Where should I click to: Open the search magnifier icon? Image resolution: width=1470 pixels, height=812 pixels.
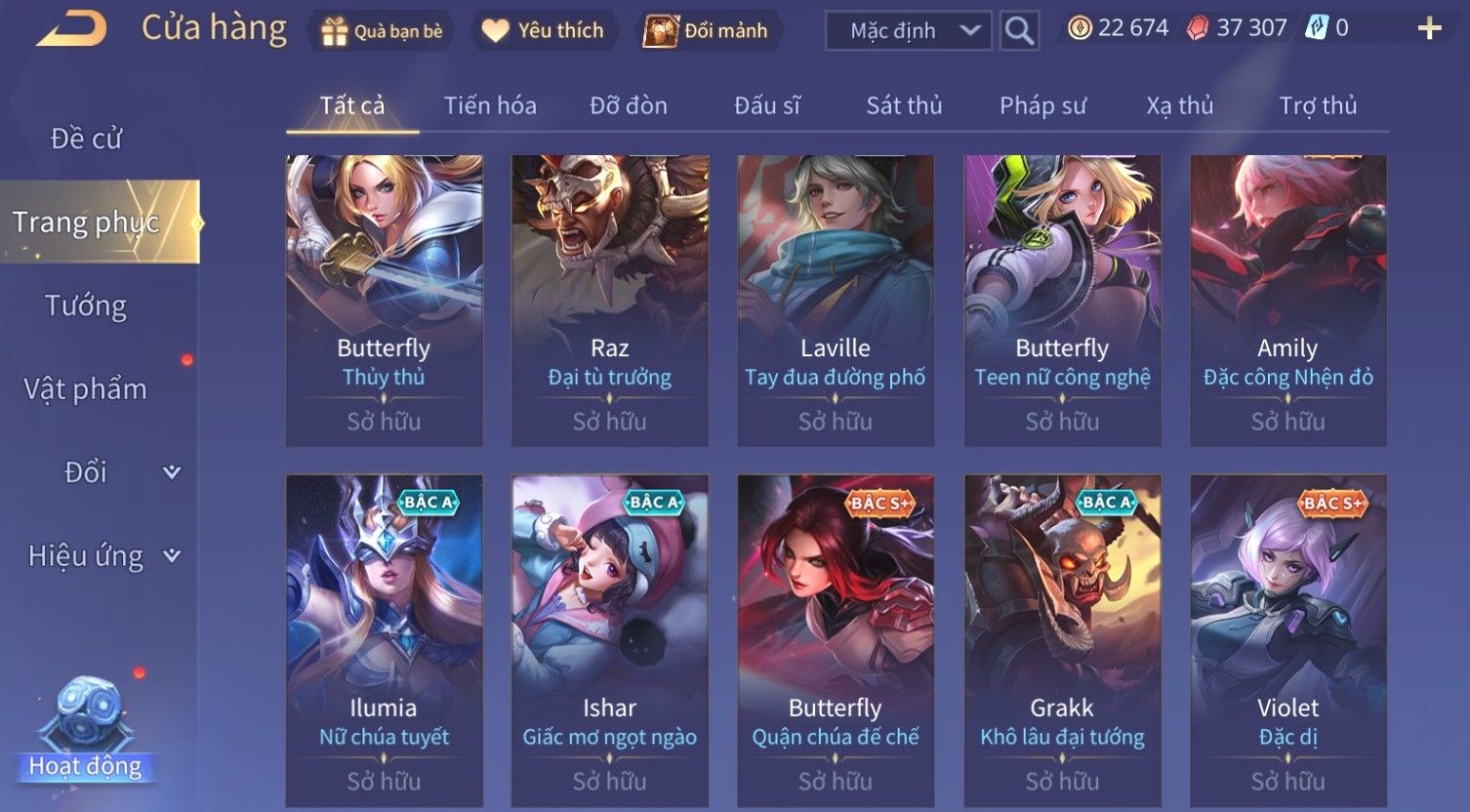[1019, 31]
